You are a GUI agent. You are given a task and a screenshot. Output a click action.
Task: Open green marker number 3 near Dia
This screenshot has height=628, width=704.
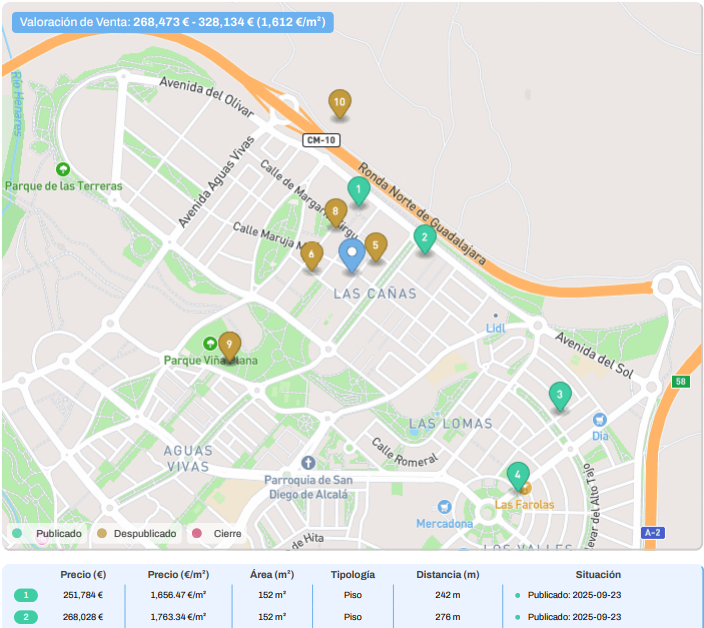[x=560, y=395]
